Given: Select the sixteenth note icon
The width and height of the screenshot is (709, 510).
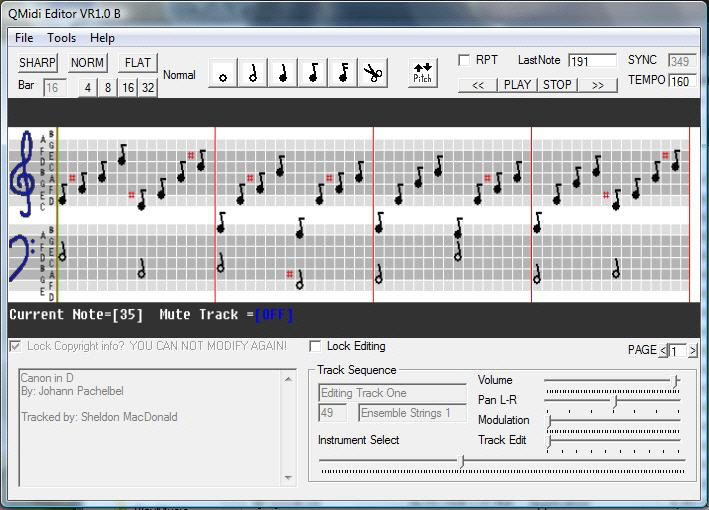Looking at the screenshot, I should (343, 74).
